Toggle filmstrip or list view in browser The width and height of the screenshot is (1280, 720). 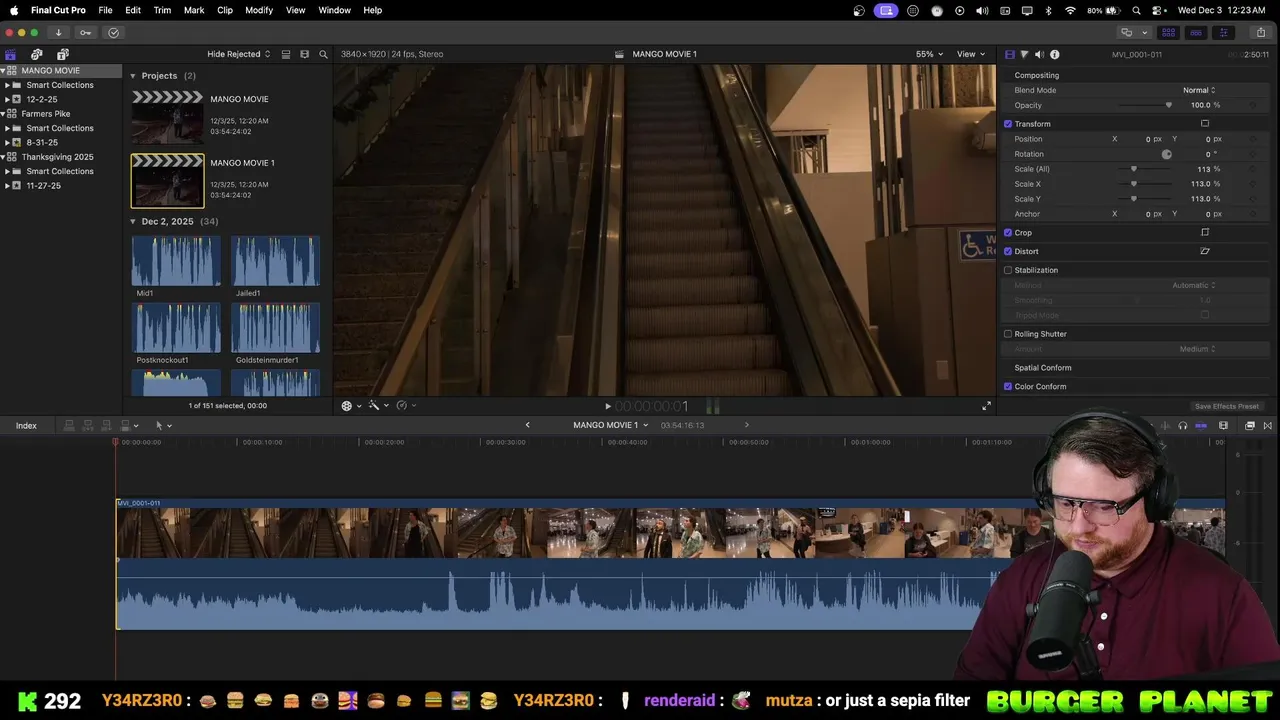click(285, 54)
